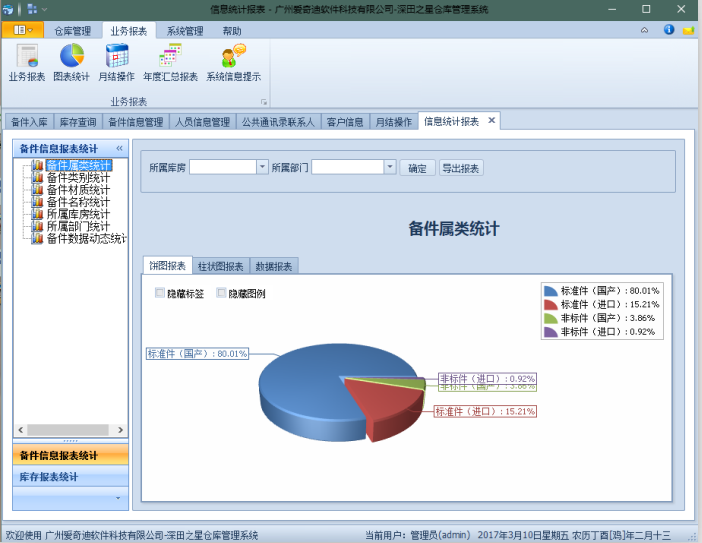Click the 标准件（进口）: 15.21% pie label

pos(485,411)
